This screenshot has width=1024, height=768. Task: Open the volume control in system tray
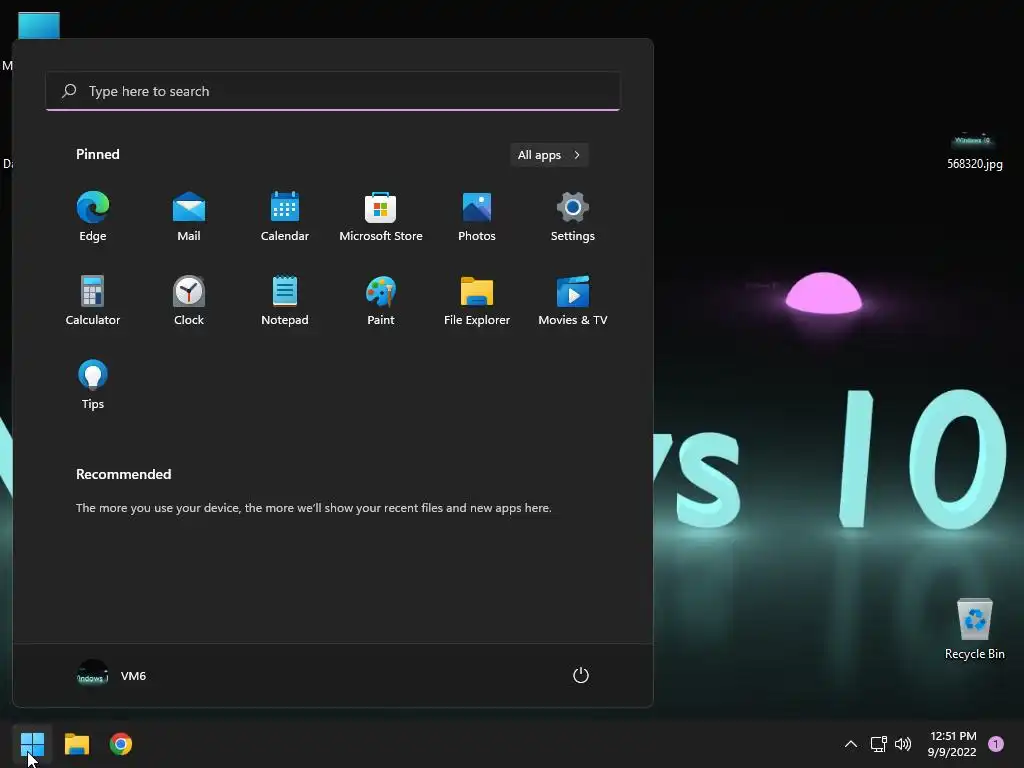[903, 744]
